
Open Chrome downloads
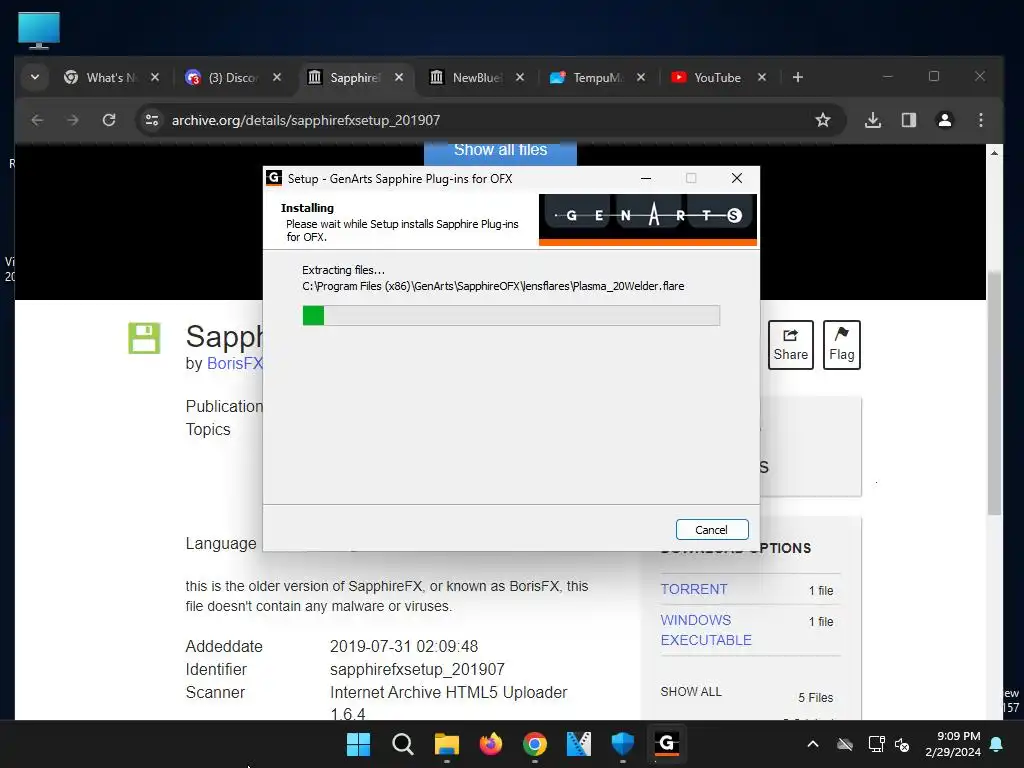(x=873, y=120)
